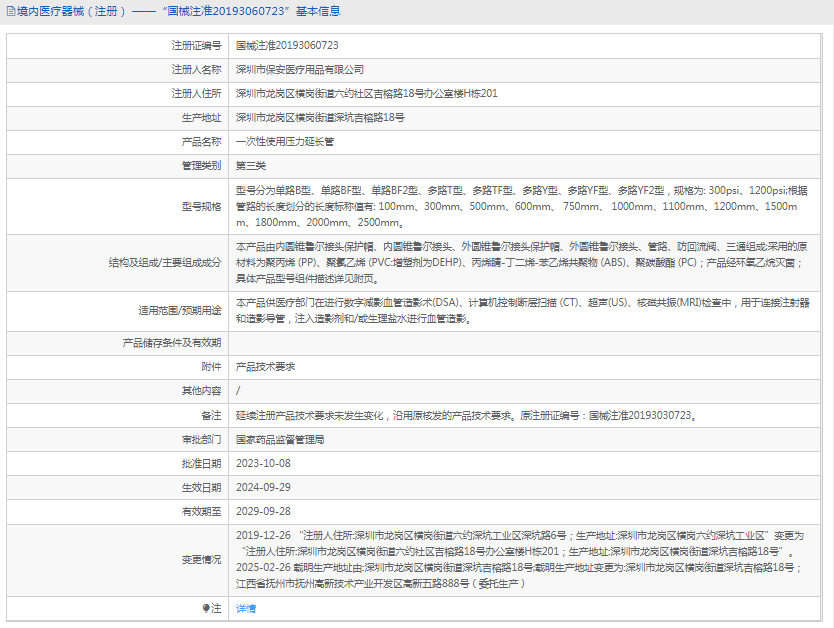
Task: Click the 结构及组成 description text
Action: 522,263
